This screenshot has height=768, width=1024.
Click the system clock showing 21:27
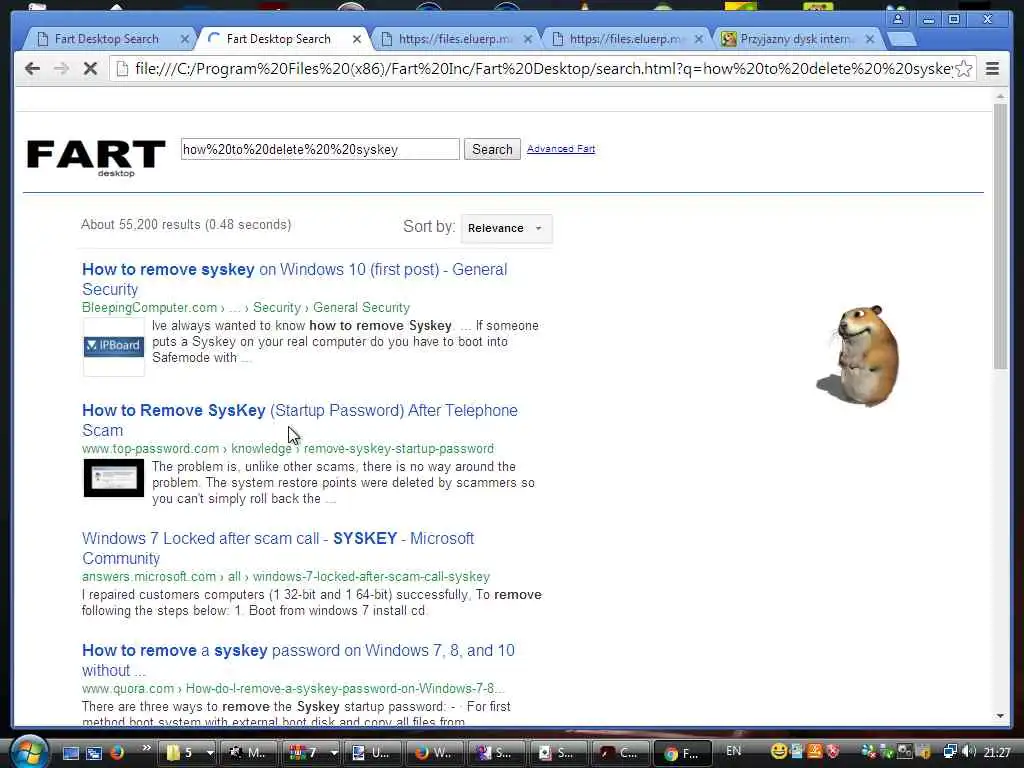tap(997, 752)
